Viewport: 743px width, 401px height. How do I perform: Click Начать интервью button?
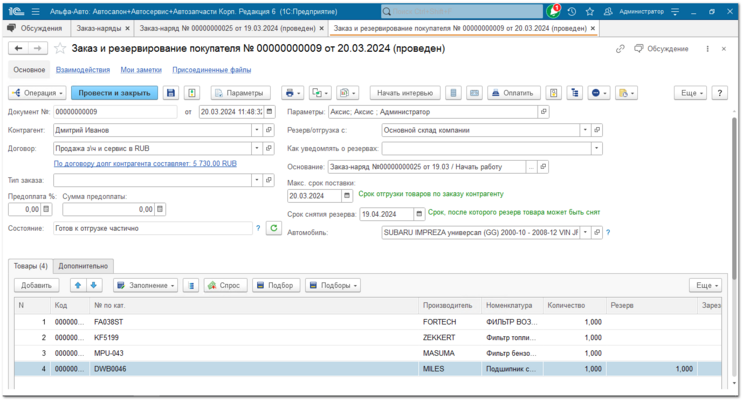tap(405, 93)
